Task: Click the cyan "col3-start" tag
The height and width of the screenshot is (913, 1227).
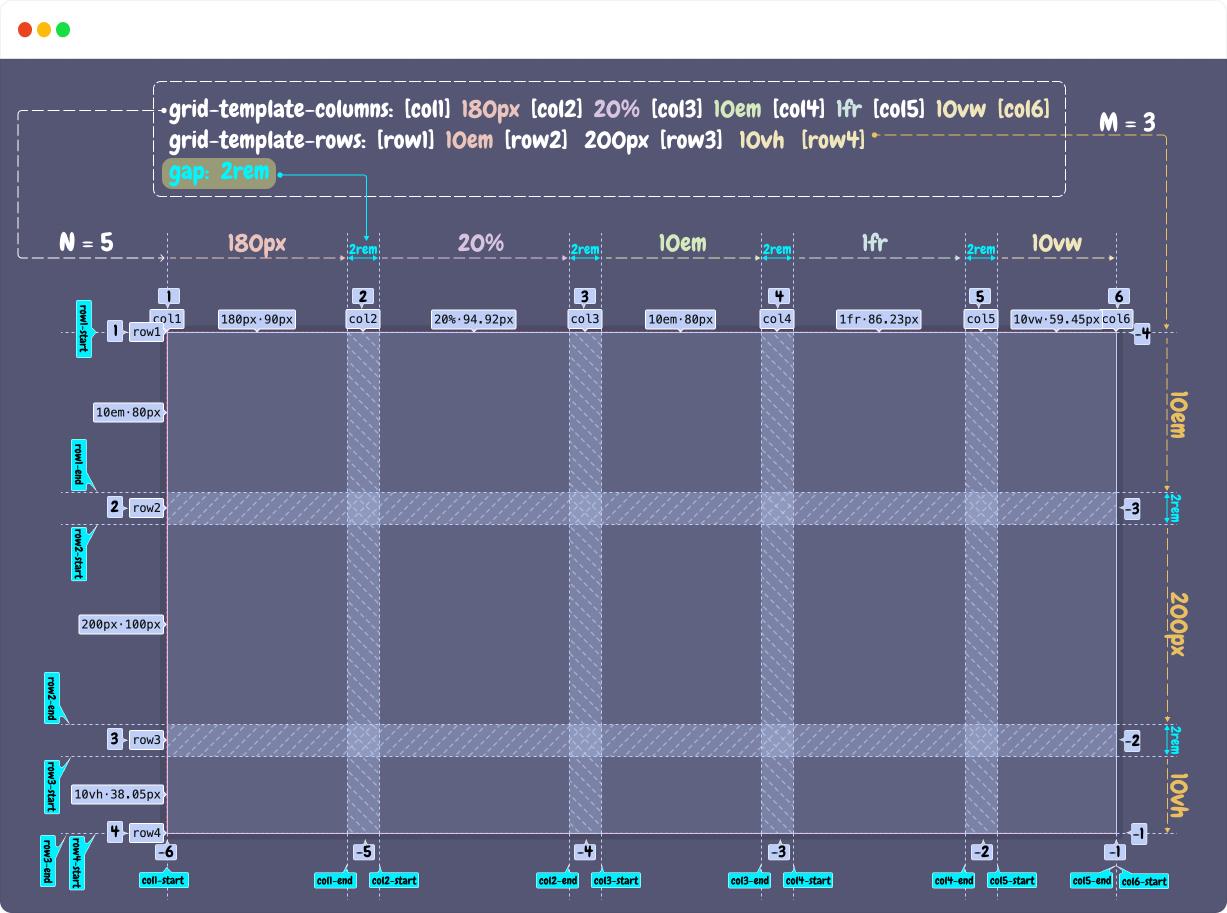Action: tap(616, 881)
